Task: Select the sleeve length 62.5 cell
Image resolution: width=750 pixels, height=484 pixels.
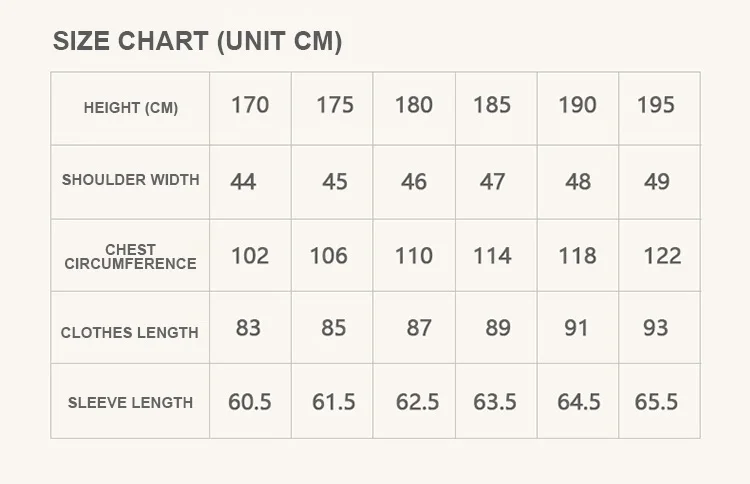Action: (417, 402)
